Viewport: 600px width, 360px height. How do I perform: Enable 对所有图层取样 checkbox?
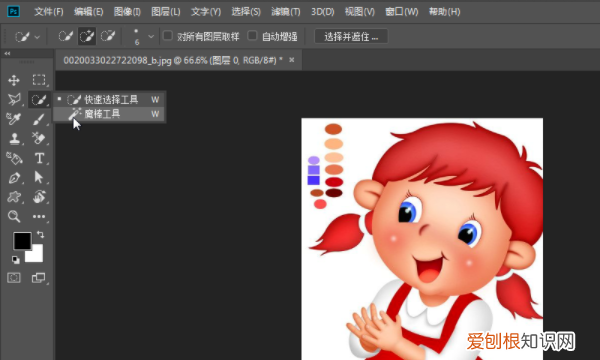tap(168, 36)
